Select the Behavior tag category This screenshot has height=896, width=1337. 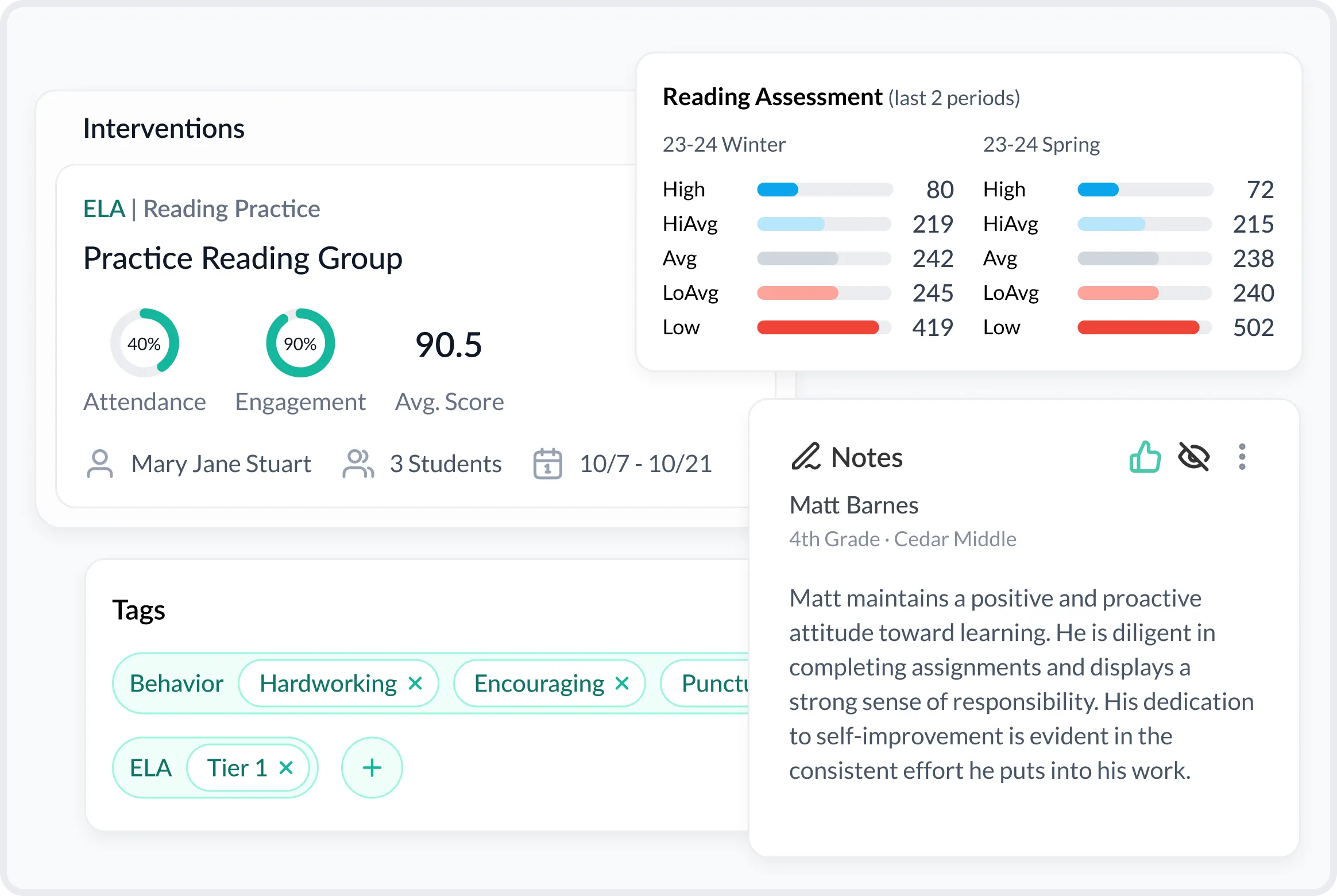pyautogui.click(x=176, y=683)
